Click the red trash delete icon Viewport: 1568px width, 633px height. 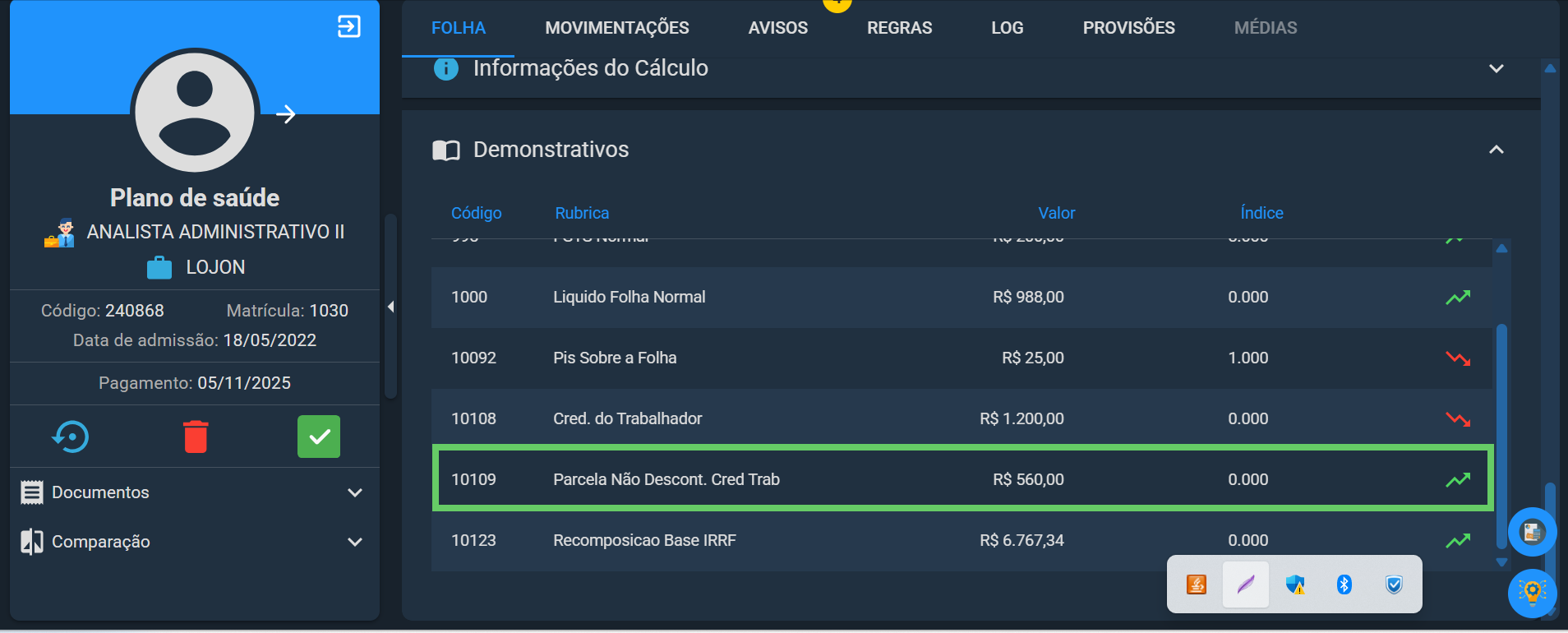click(x=196, y=437)
